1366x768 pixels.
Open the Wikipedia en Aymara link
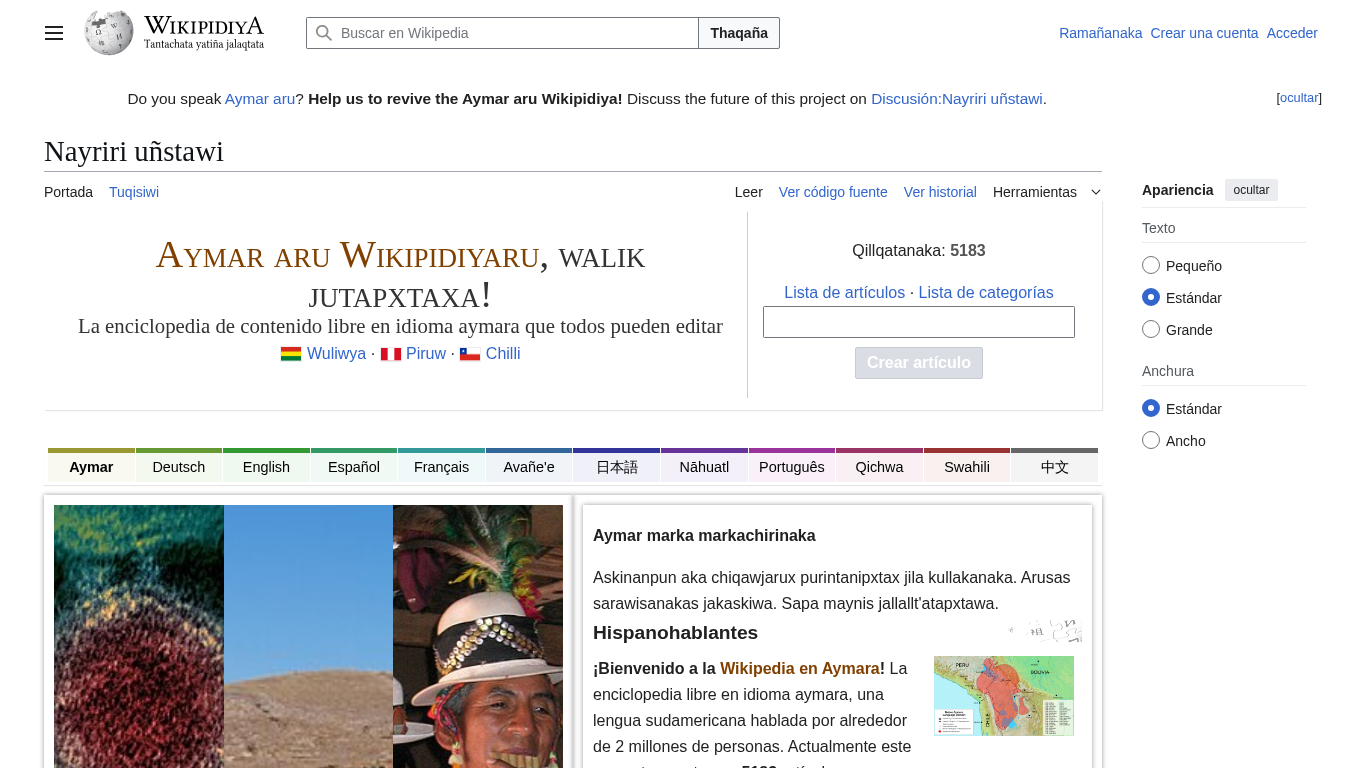[x=800, y=668]
